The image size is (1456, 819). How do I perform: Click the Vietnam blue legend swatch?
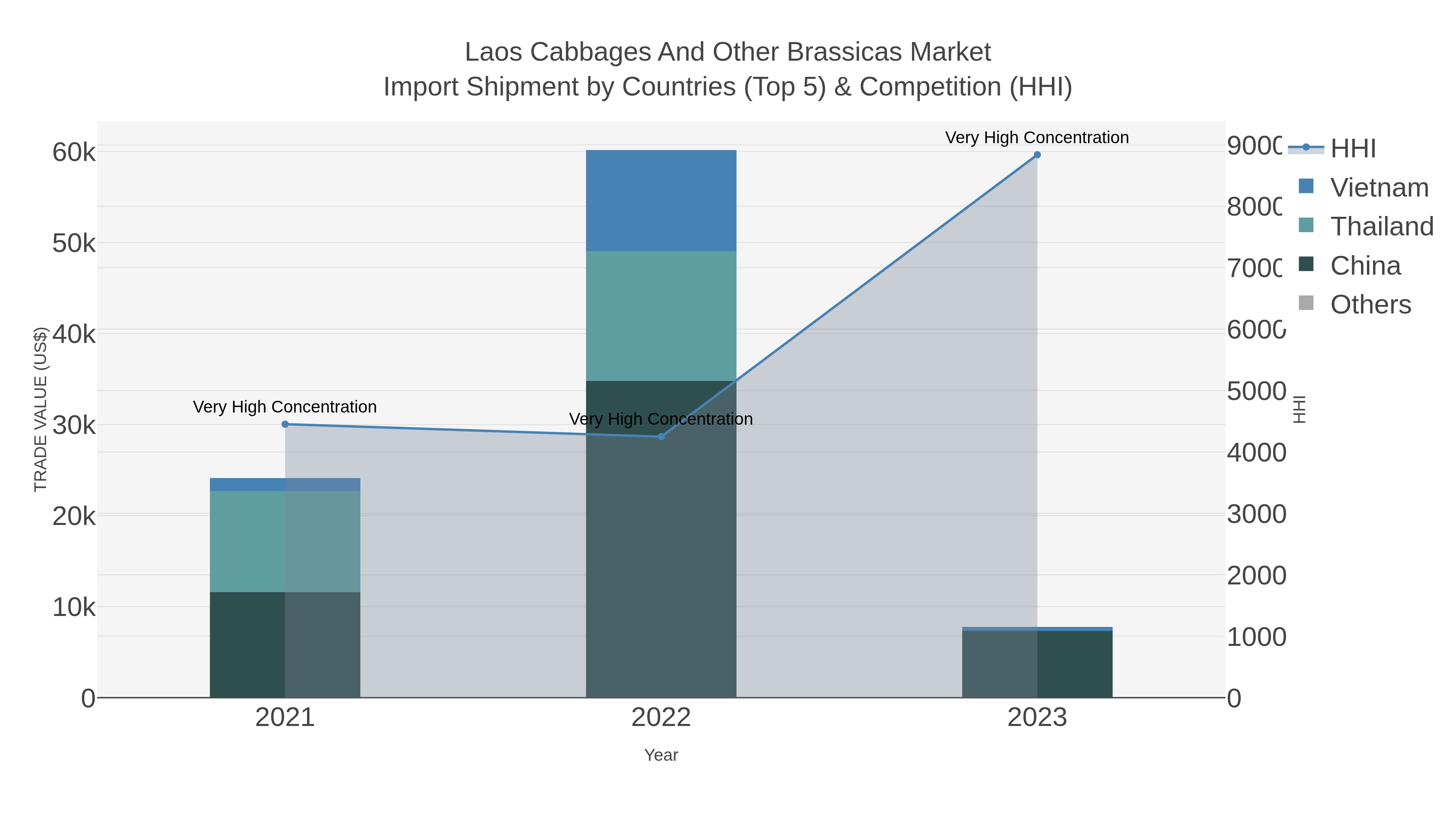(x=1306, y=186)
